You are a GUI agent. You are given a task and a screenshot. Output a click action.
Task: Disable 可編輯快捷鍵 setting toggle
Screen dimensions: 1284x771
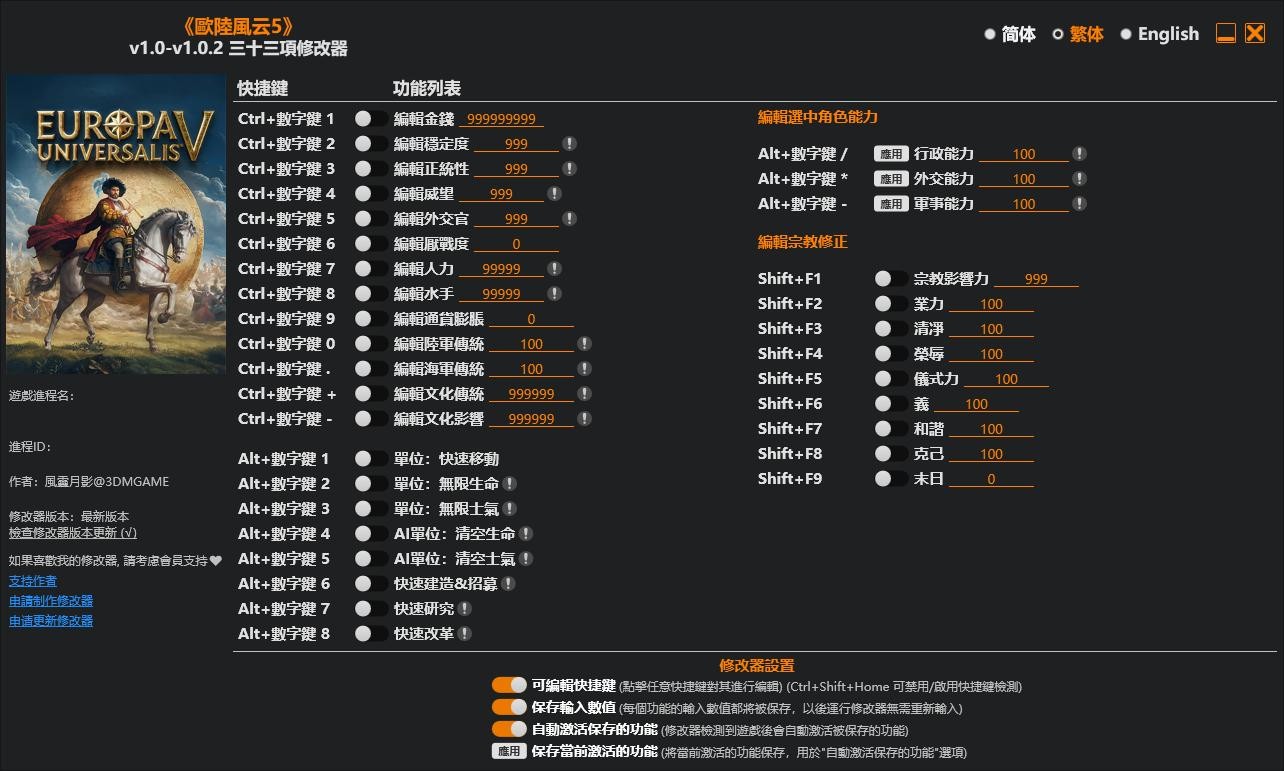click(509, 685)
